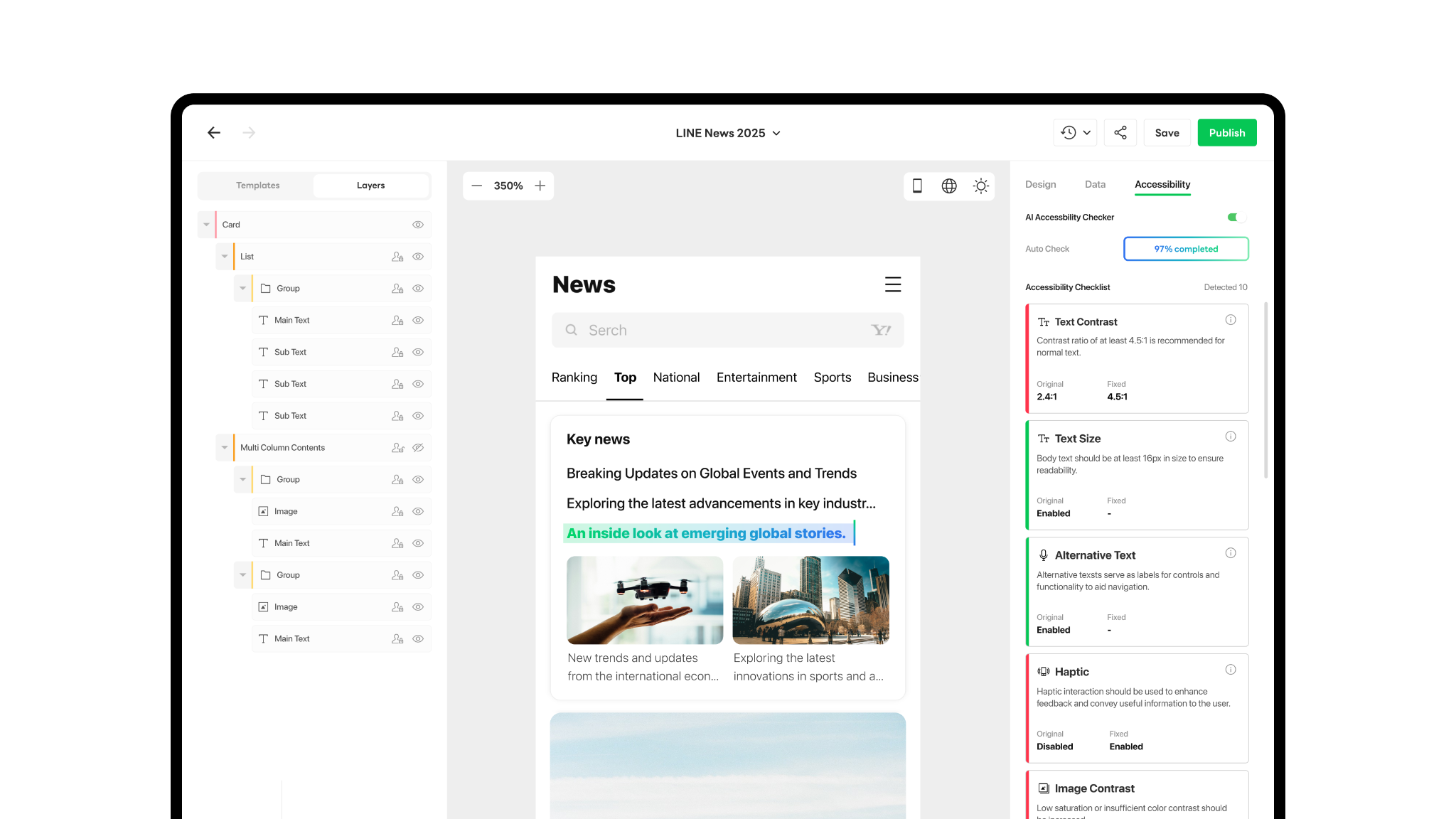Click the drone photo thumbnail
1456x819 pixels.
coord(645,600)
